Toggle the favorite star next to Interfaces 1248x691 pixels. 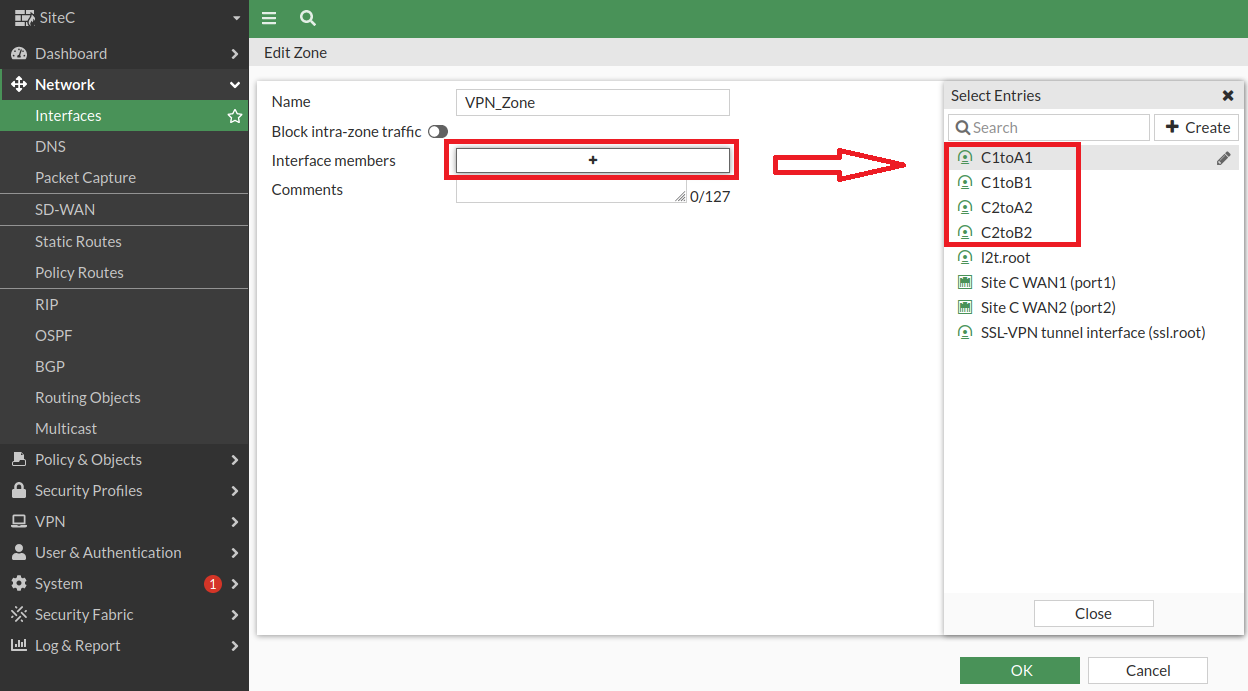pos(235,116)
